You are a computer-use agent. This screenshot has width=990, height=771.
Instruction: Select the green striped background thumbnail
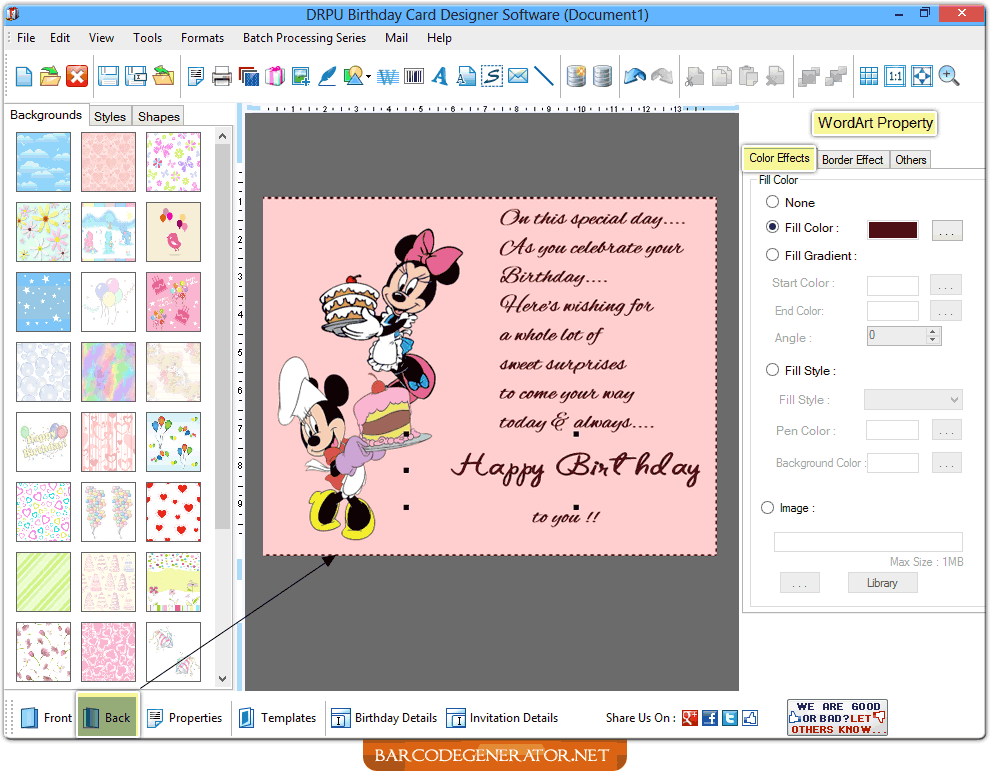44,582
